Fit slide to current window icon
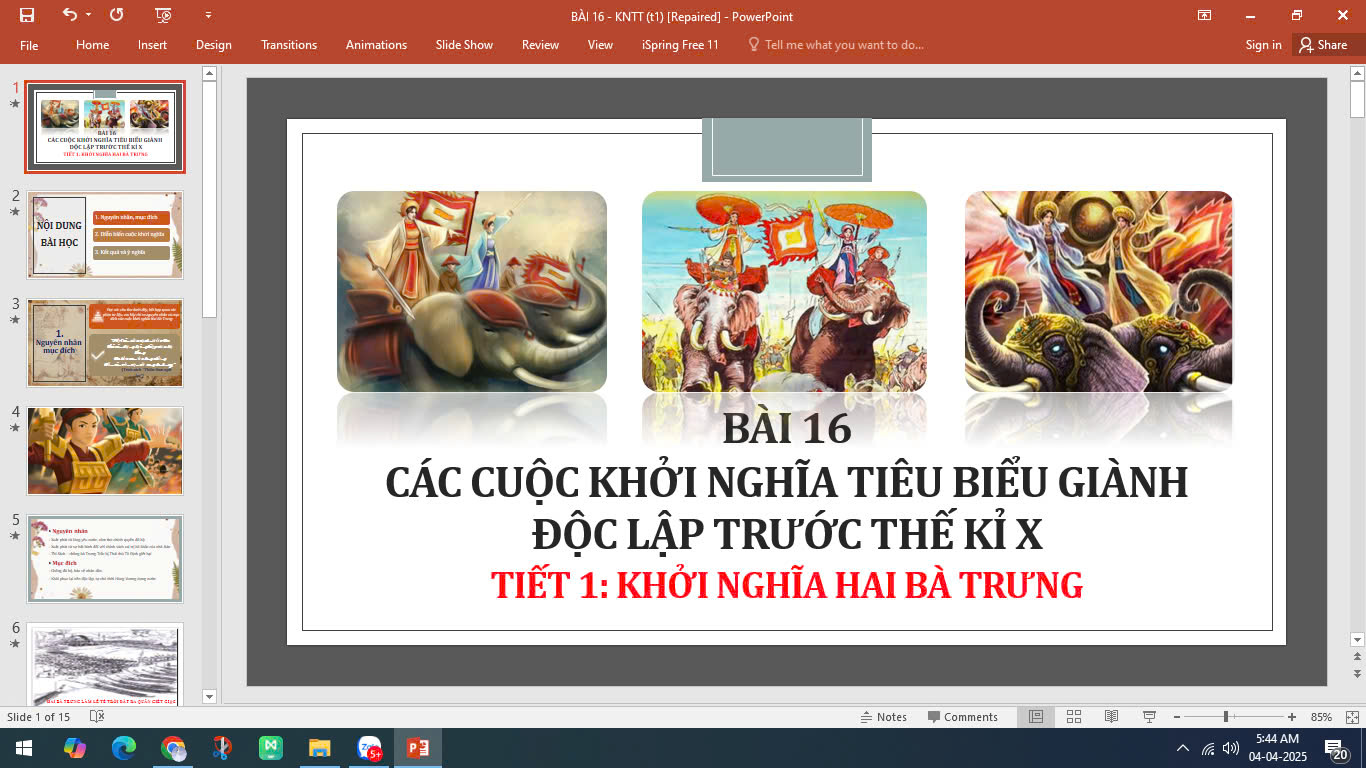The image size is (1366, 768). click(1353, 717)
